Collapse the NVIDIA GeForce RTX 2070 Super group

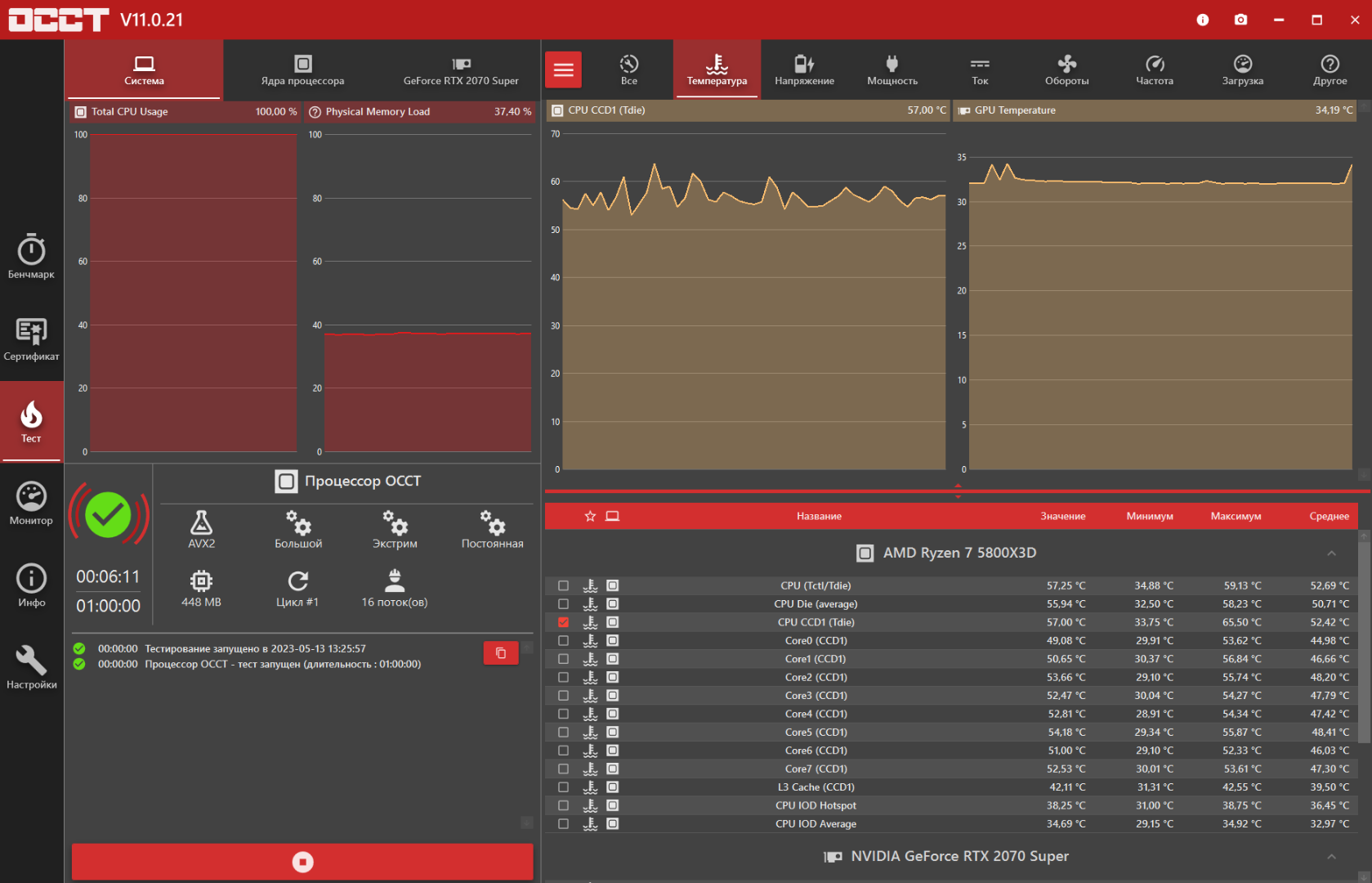(x=1331, y=856)
